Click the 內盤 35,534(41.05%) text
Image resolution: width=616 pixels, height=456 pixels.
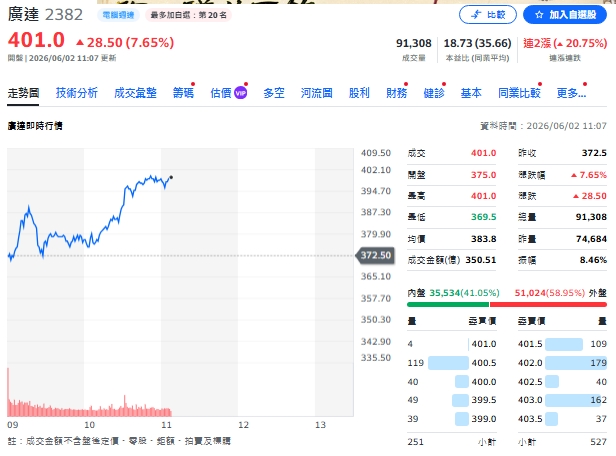point(453,293)
